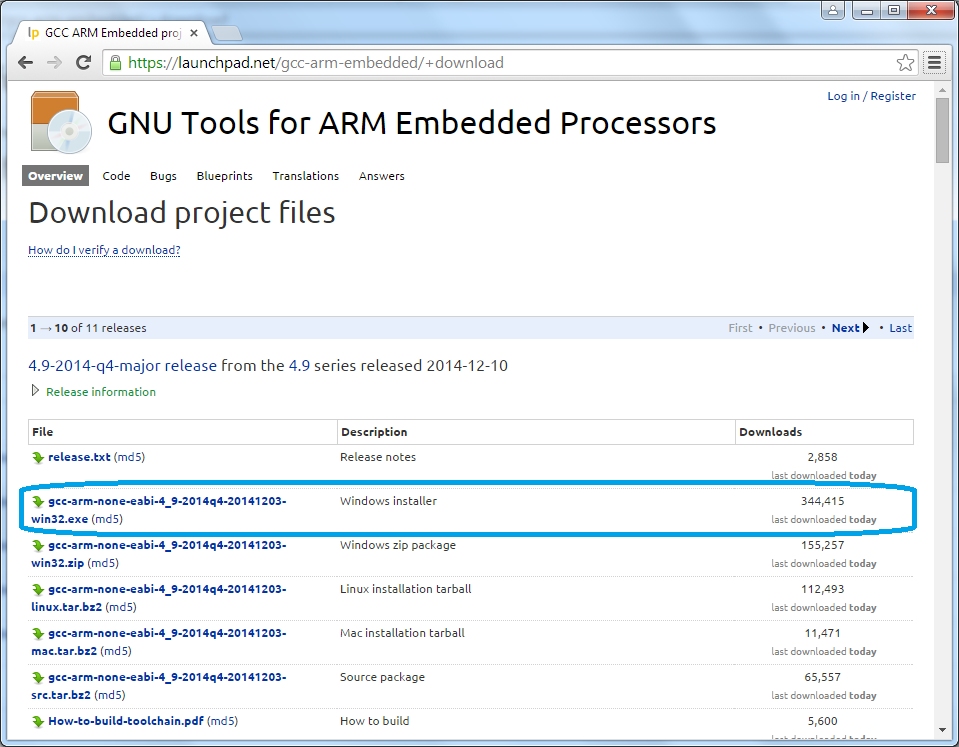Screen dimensions: 959x747
Task: Open md5 link next to How-to-build-toolchain.pdf
Action: [x=223, y=721]
